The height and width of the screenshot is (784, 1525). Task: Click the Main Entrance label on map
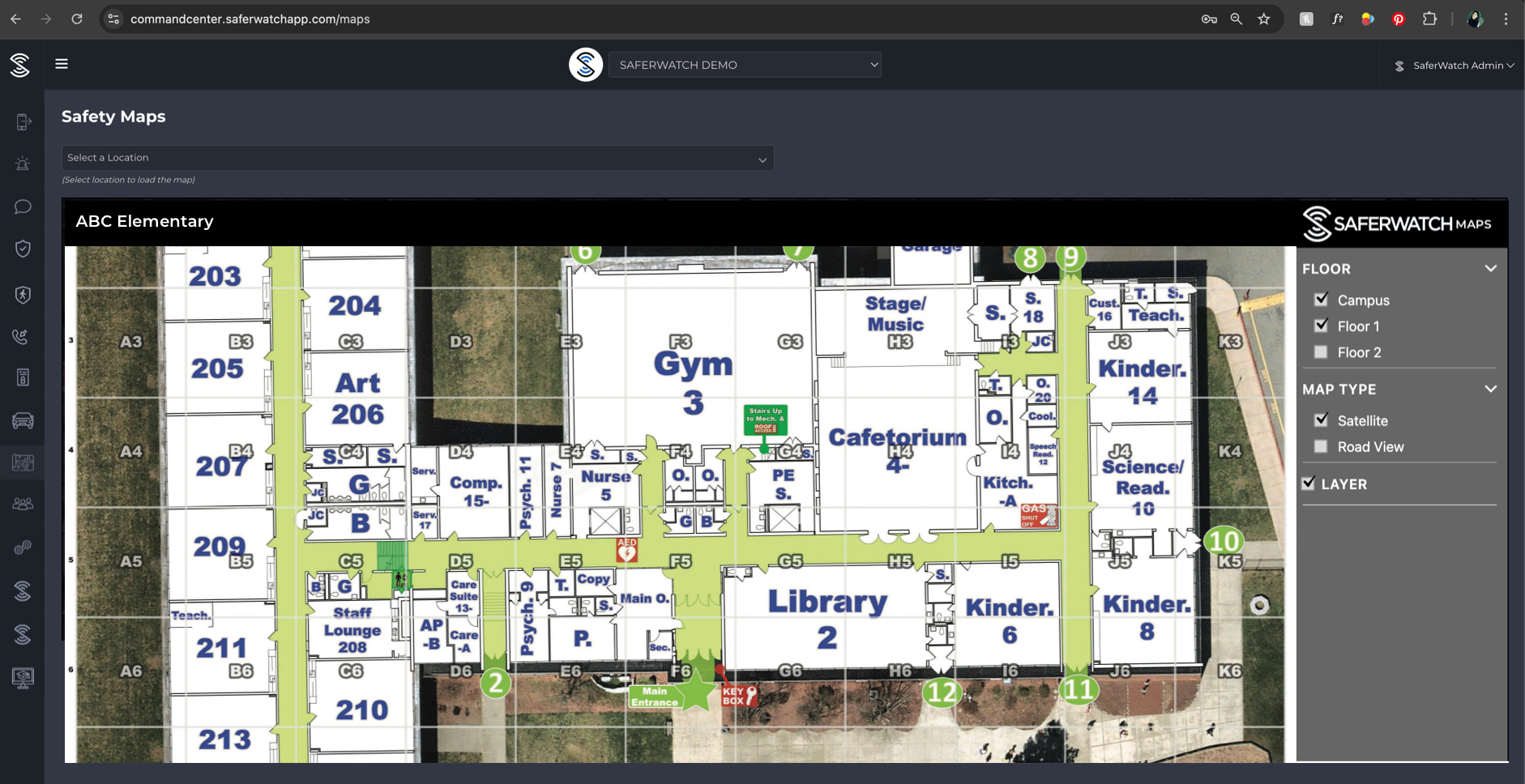click(655, 697)
